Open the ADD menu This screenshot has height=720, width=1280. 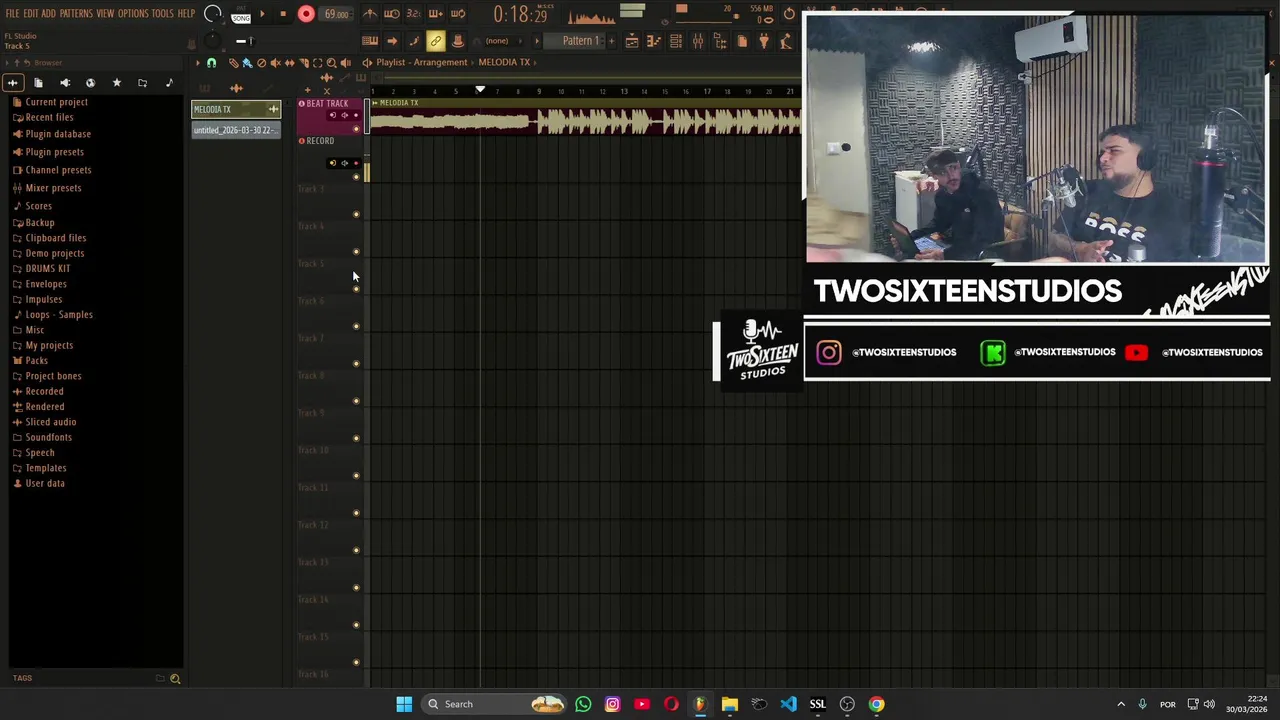tap(48, 14)
